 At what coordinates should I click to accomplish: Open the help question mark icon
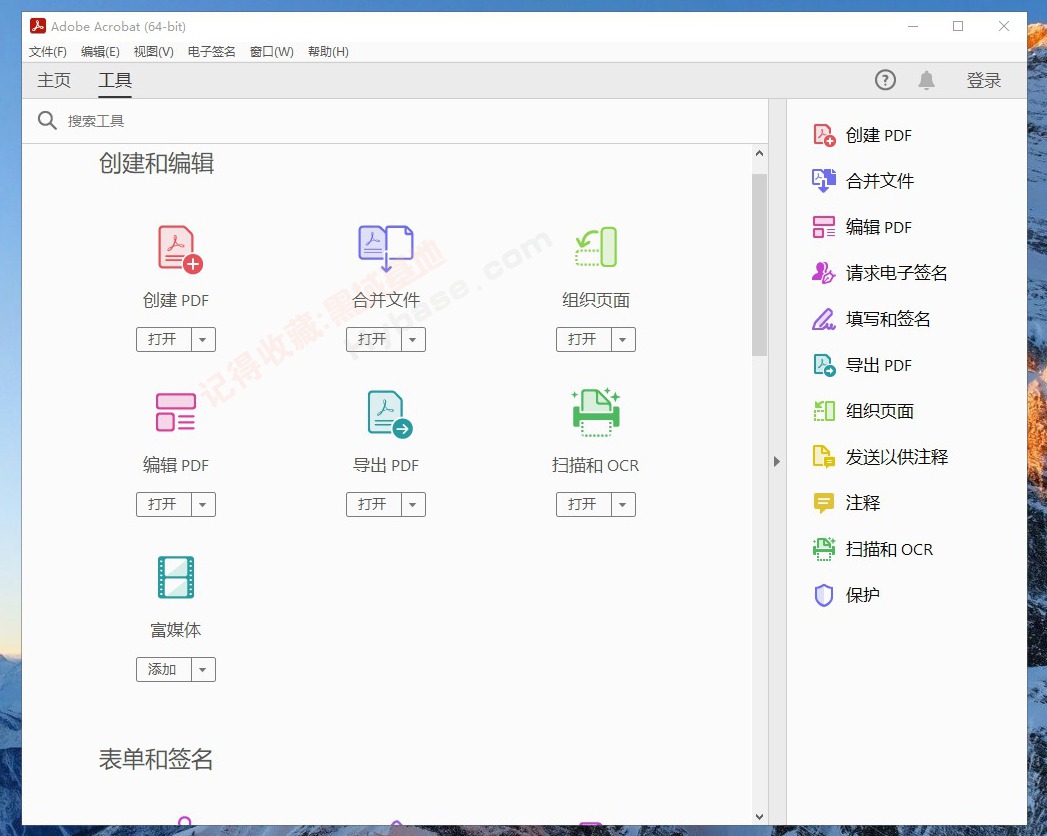click(x=885, y=80)
